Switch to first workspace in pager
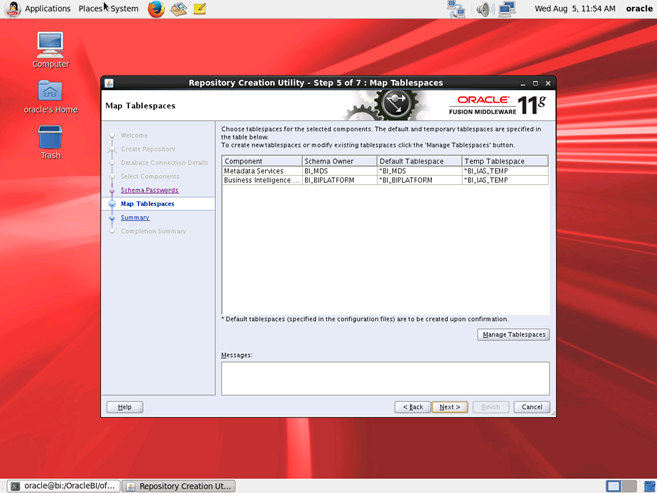Viewport: 657px width, 493px height. coord(613,486)
